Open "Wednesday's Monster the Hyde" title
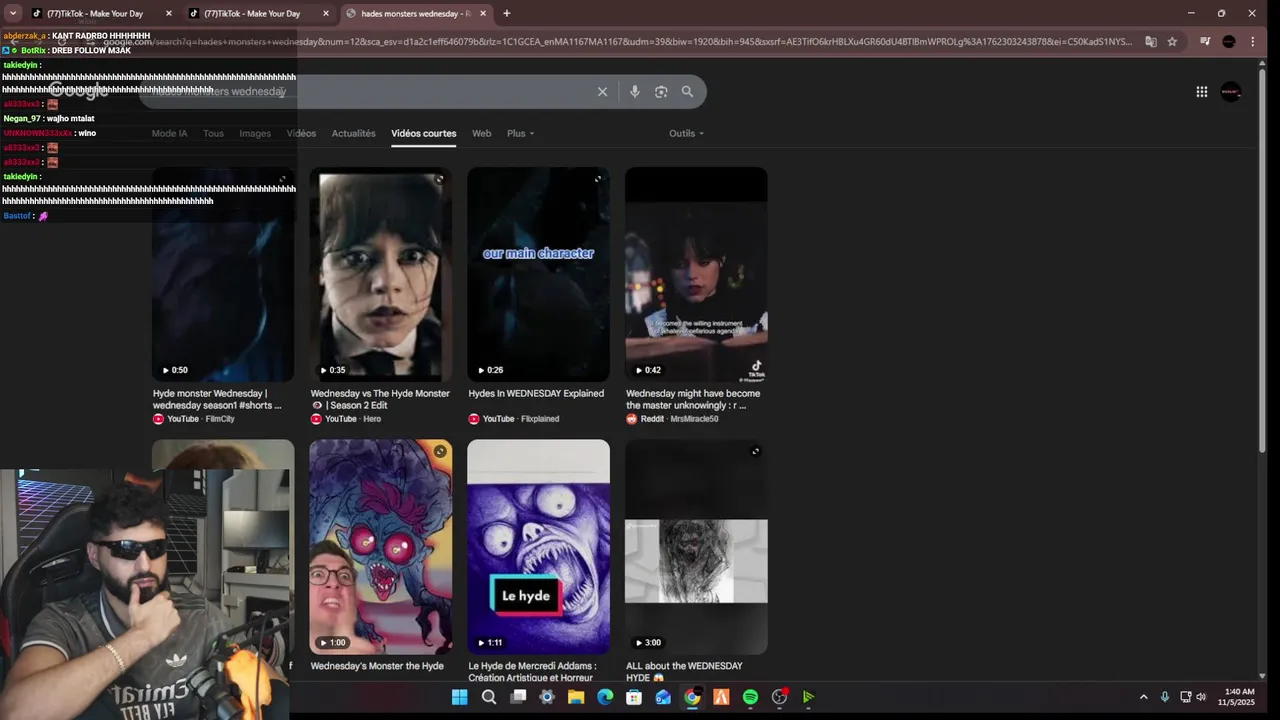Image resolution: width=1280 pixels, height=720 pixels. [x=377, y=666]
